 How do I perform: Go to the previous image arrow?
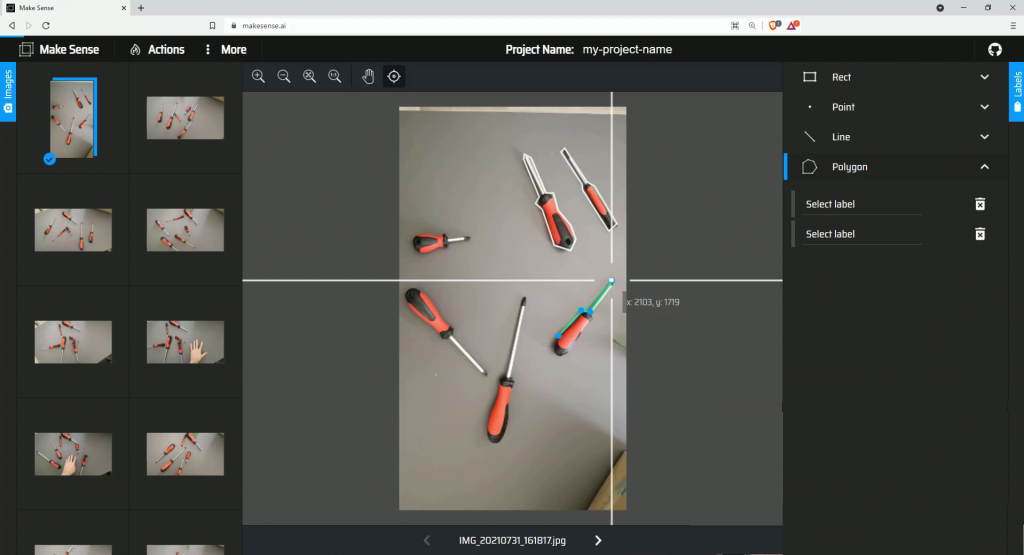[x=427, y=541]
